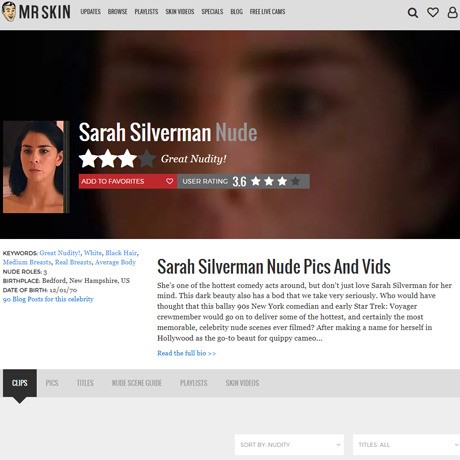Switch to the Pics tab
The image size is (460, 460).
click(x=52, y=383)
